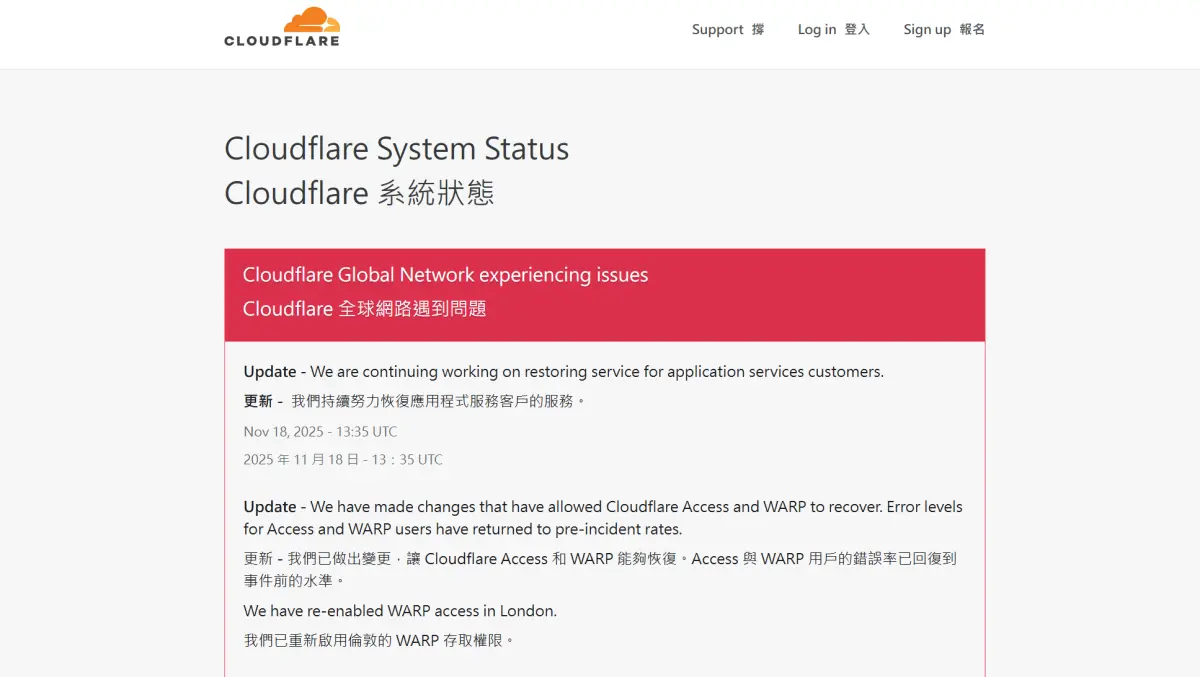The image size is (1200, 677).
Task: Click the 登入 label next to Log in
Action: click(x=857, y=29)
